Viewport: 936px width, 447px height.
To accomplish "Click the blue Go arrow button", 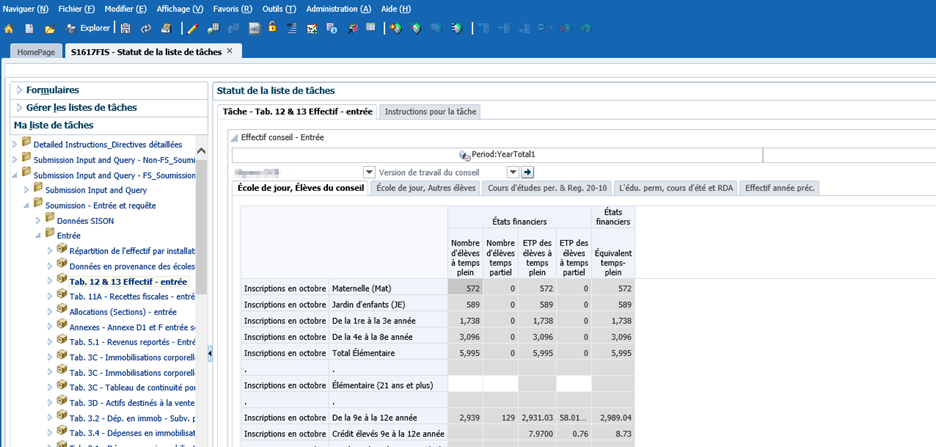I will tap(527, 172).
